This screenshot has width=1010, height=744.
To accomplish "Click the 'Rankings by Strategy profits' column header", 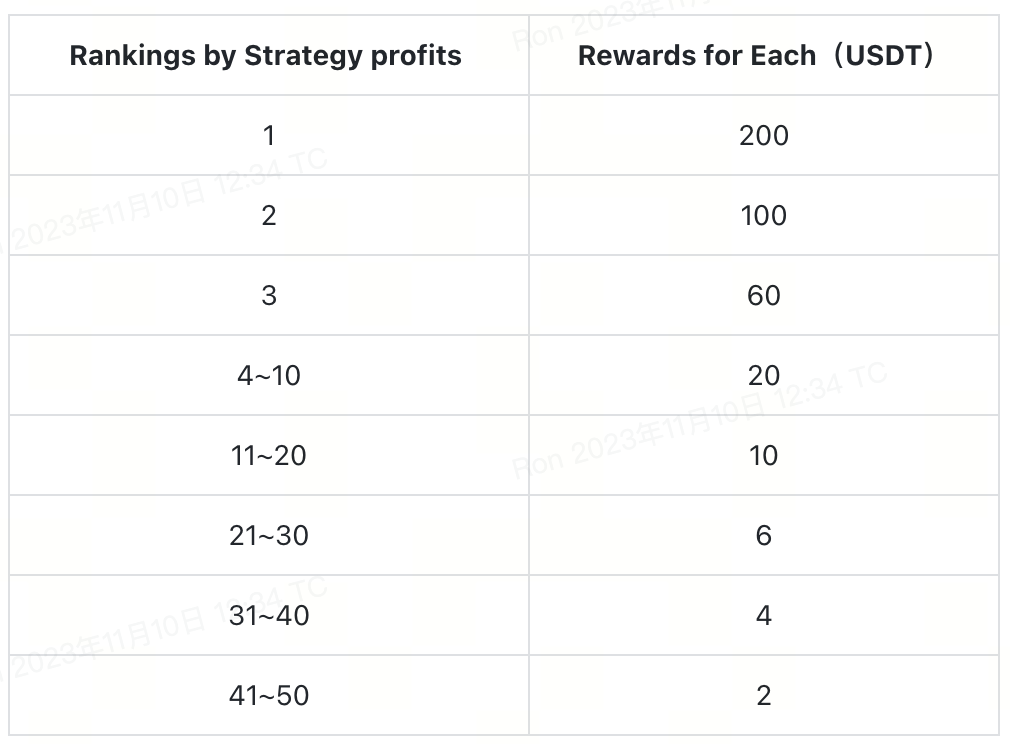I will pyautogui.click(x=266, y=56).
